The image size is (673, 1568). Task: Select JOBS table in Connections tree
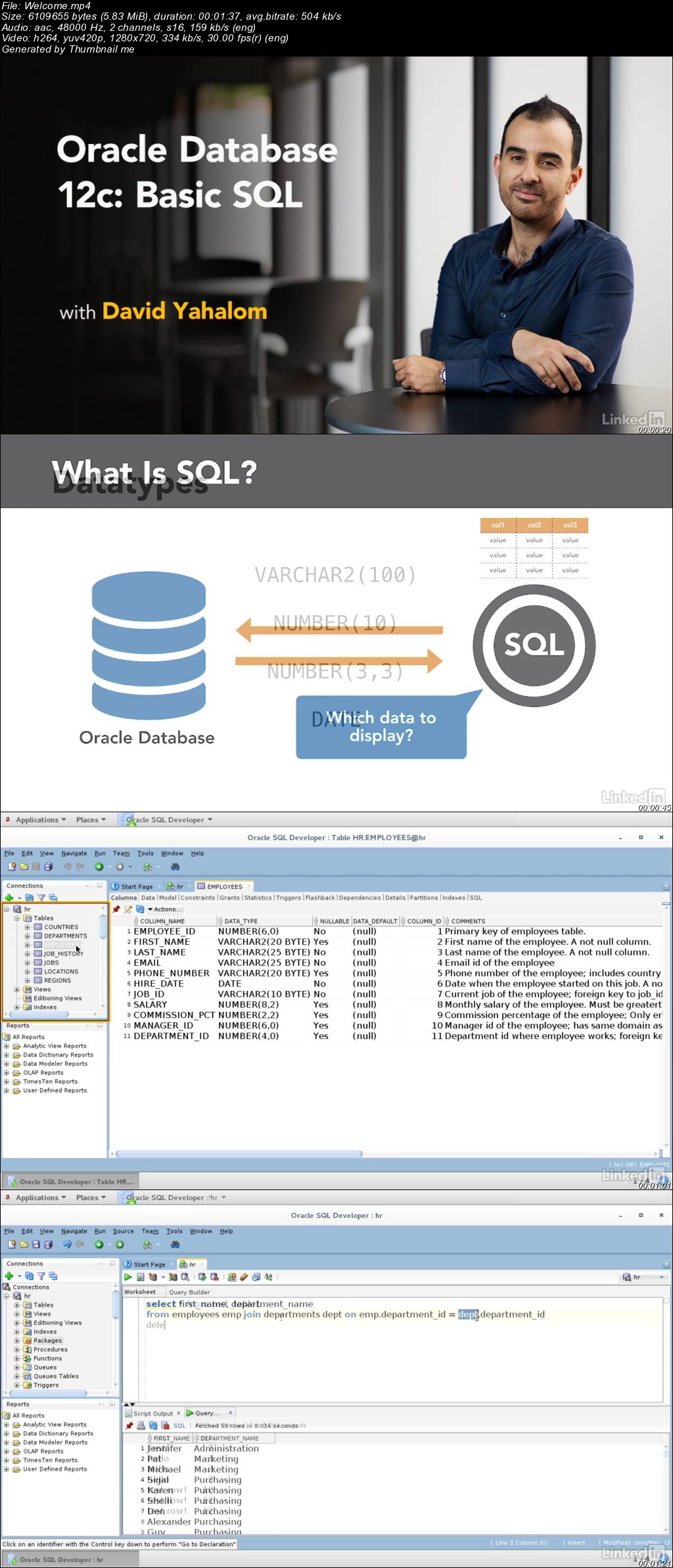(51, 963)
